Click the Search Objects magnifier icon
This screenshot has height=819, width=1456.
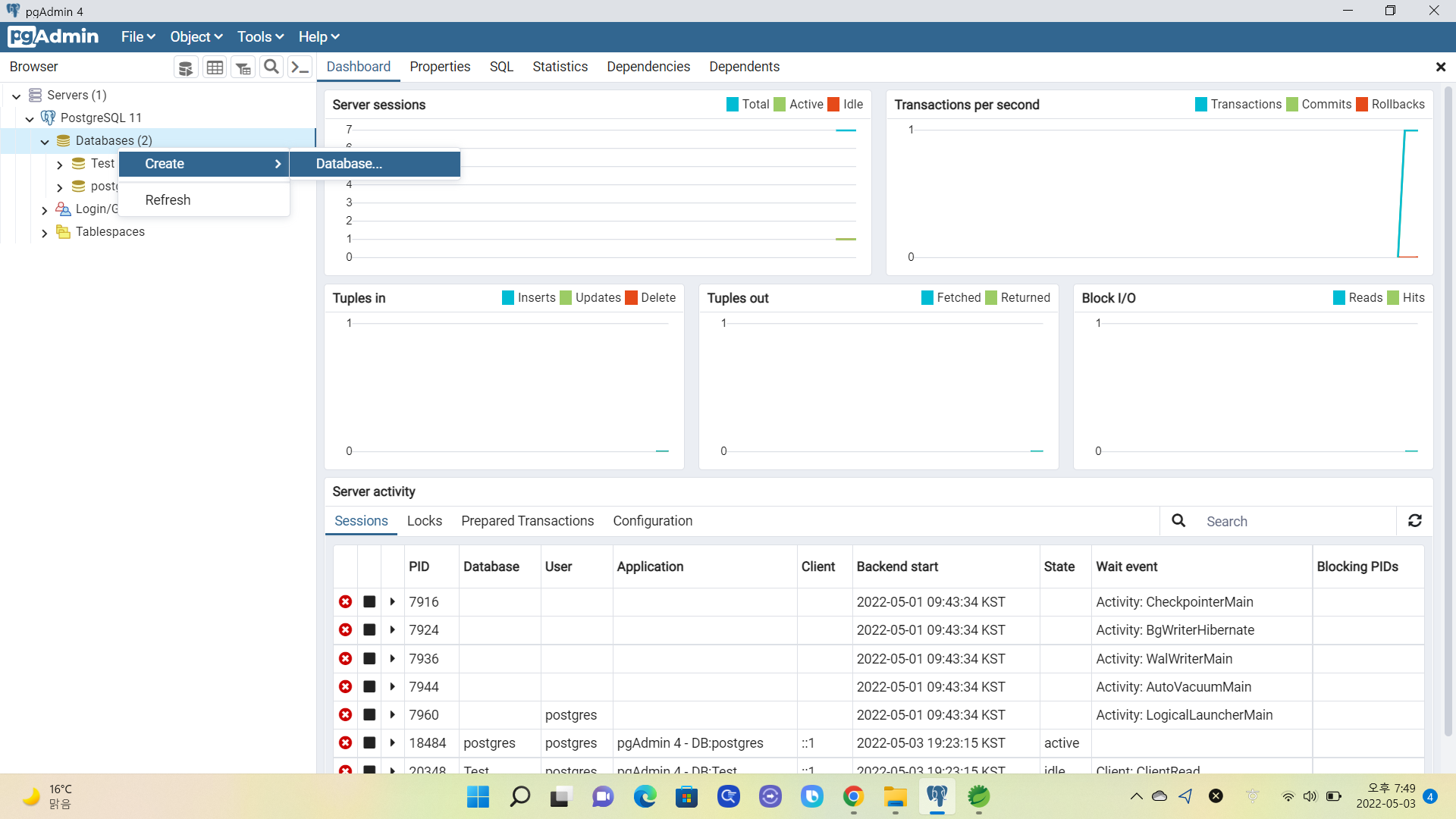click(x=271, y=67)
